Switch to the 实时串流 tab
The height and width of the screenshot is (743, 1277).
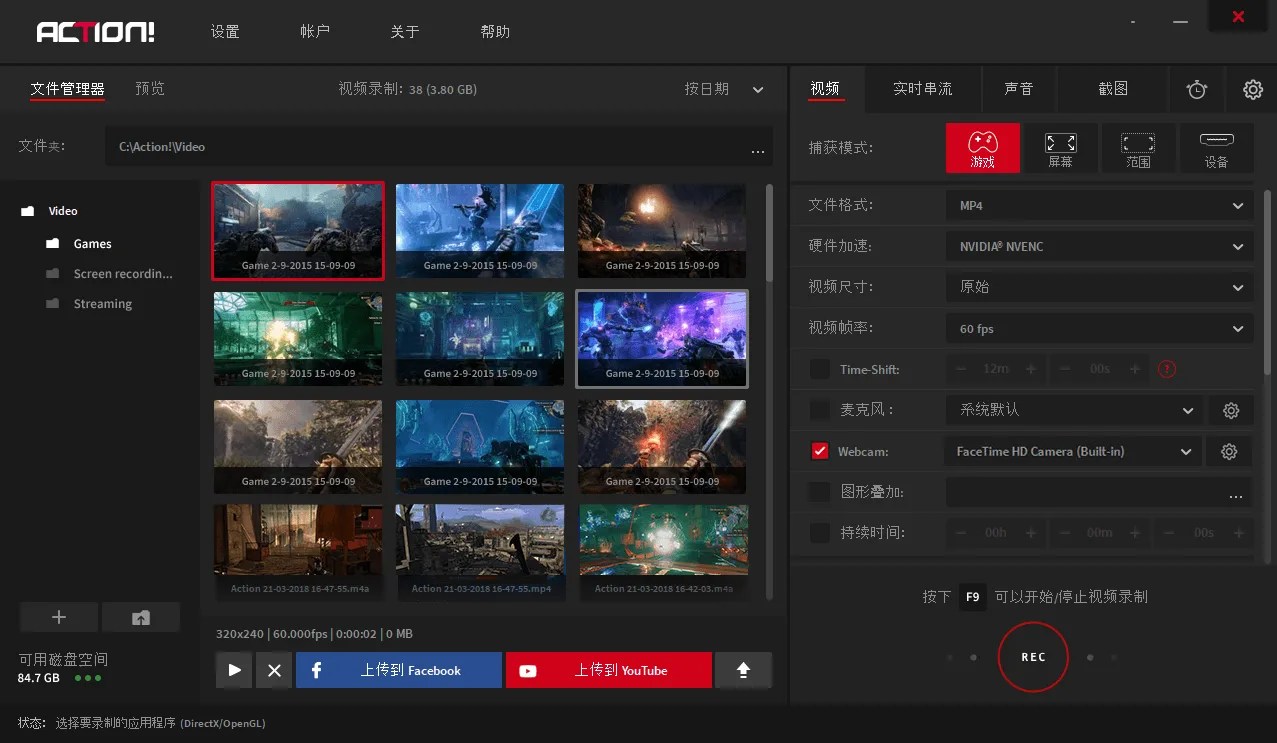pos(923,89)
